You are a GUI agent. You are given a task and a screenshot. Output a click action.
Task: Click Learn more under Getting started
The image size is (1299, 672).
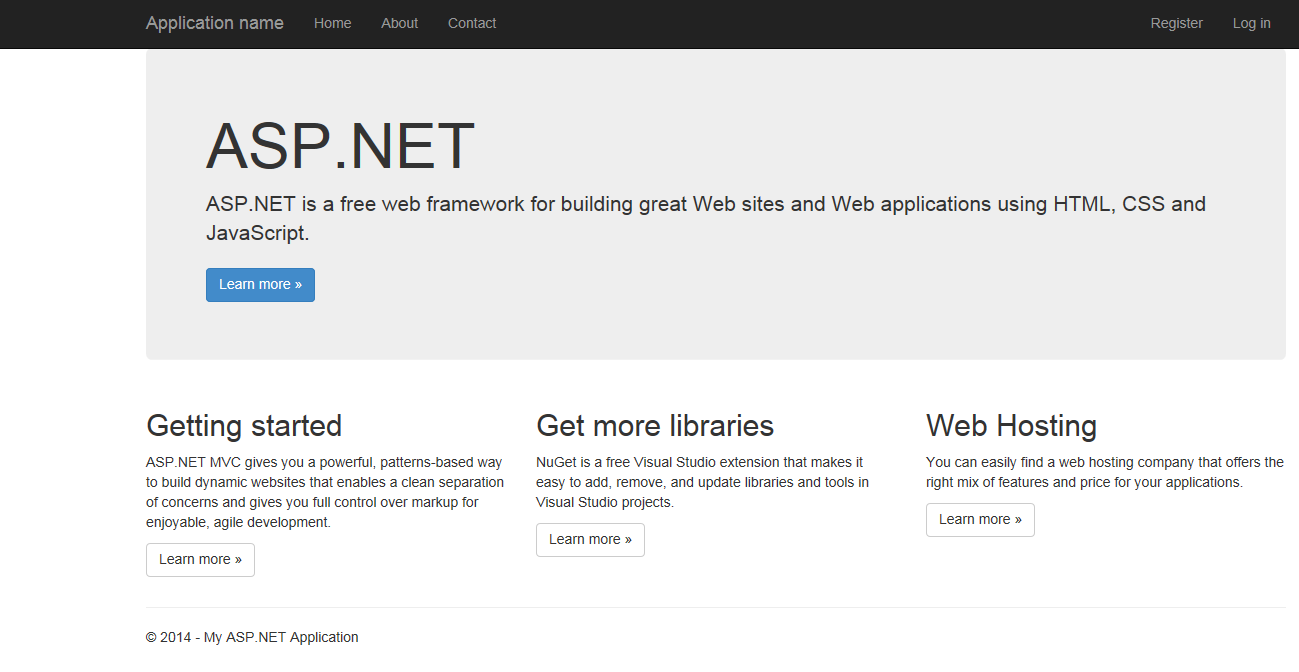[x=200, y=559]
